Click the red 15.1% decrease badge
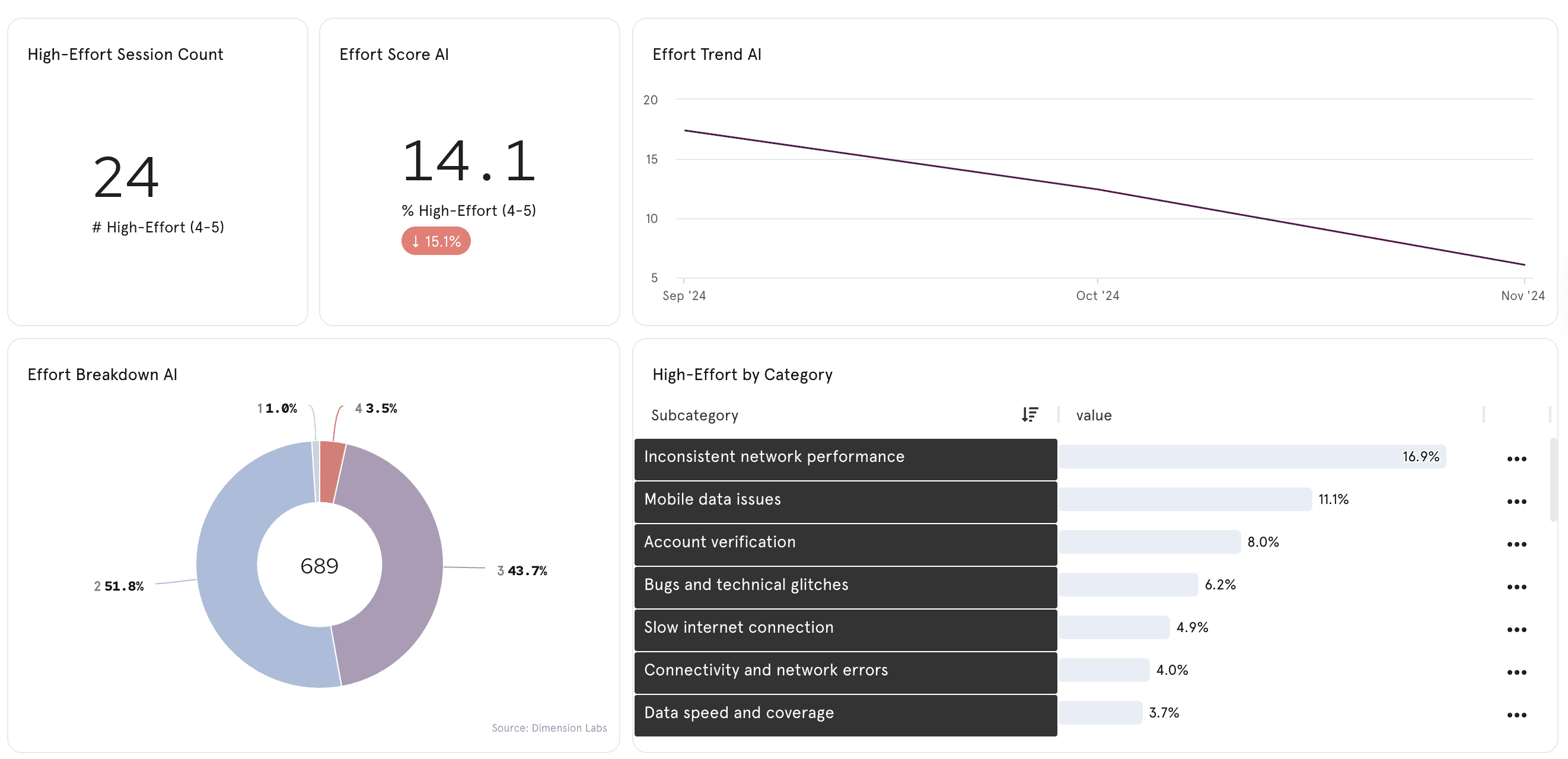The width and height of the screenshot is (1568, 759). [436, 241]
